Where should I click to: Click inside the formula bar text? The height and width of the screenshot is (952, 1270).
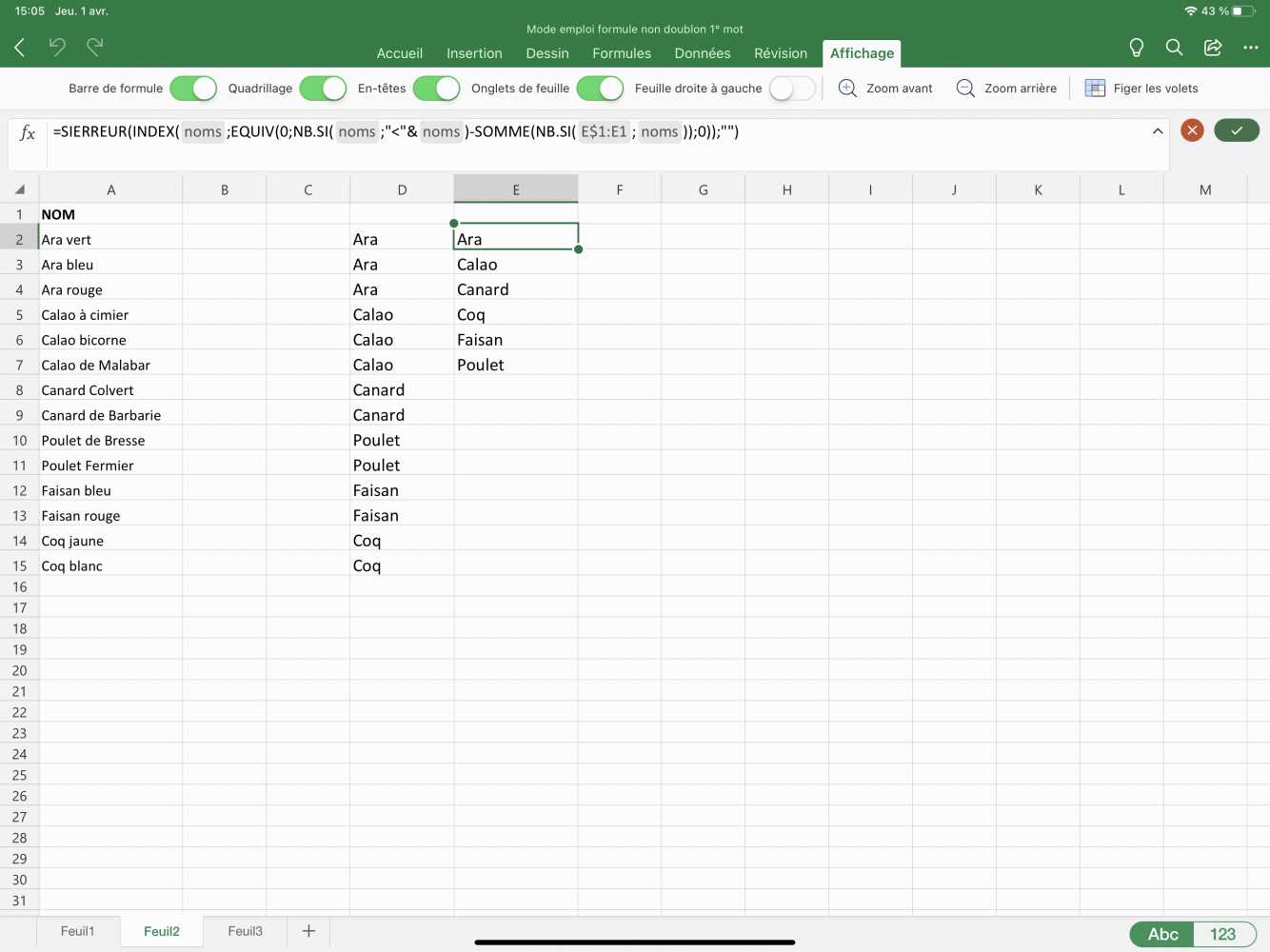click(396, 131)
